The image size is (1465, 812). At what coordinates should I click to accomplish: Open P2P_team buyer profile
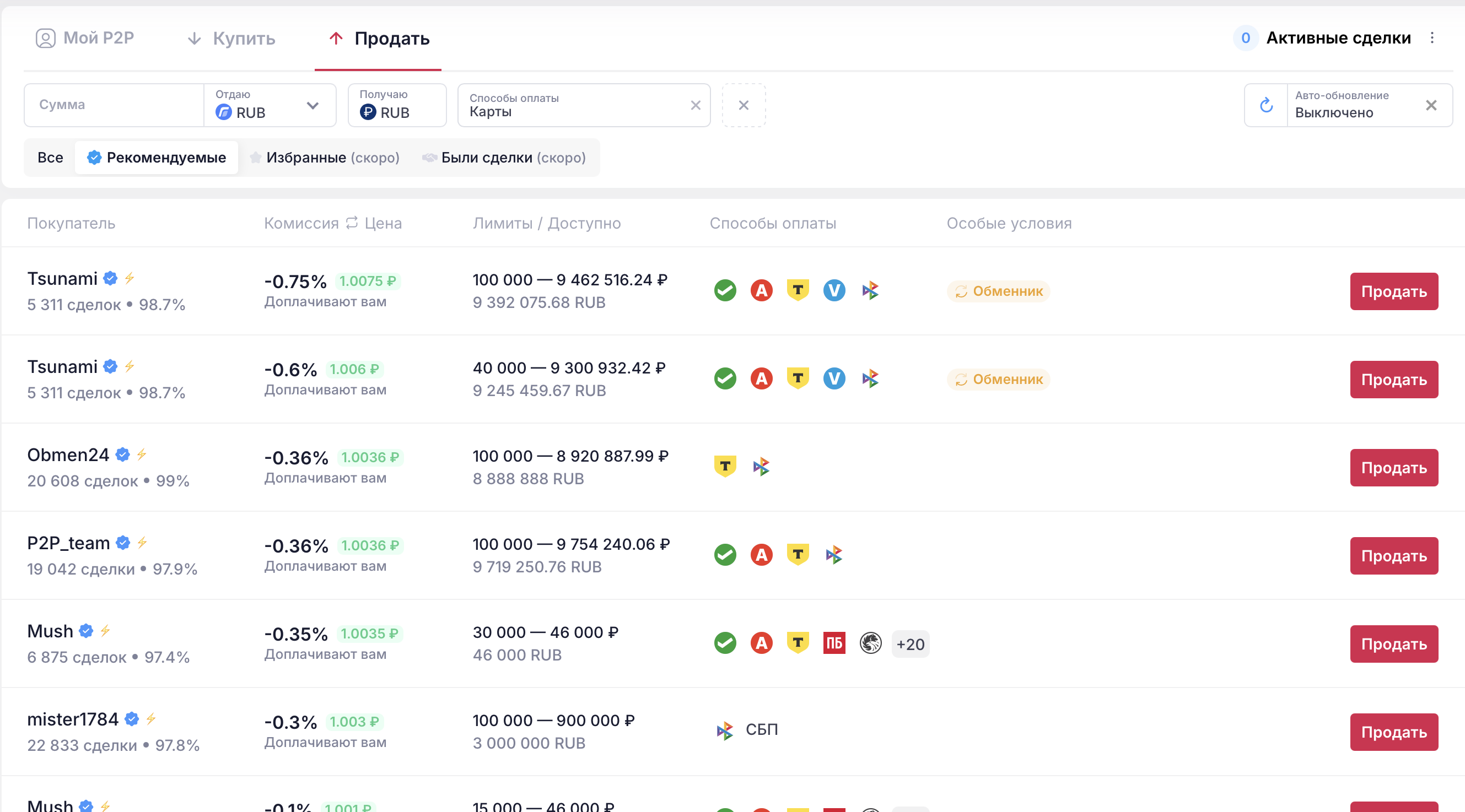coord(68,543)
